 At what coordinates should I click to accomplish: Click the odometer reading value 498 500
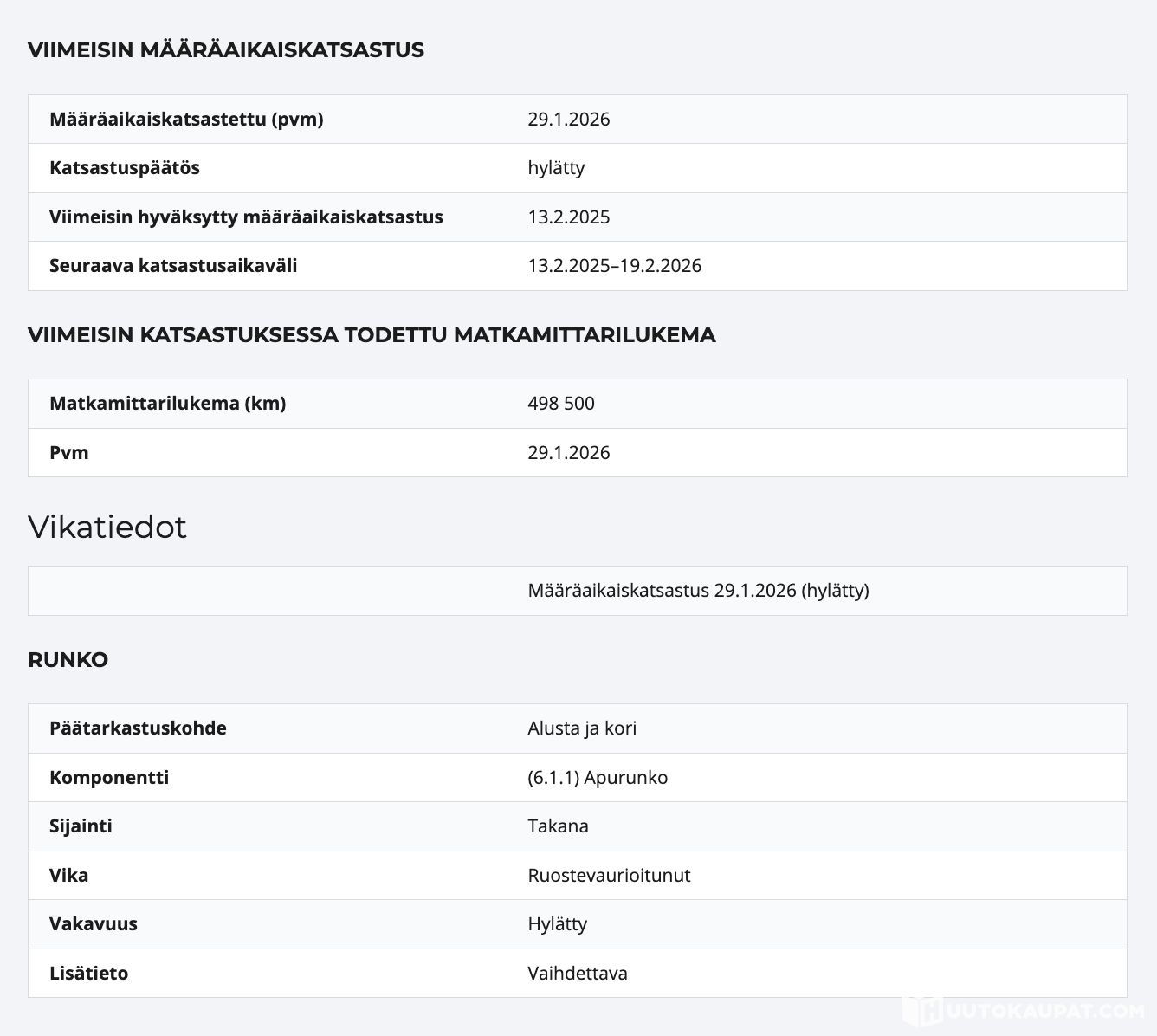pos(560,404)
